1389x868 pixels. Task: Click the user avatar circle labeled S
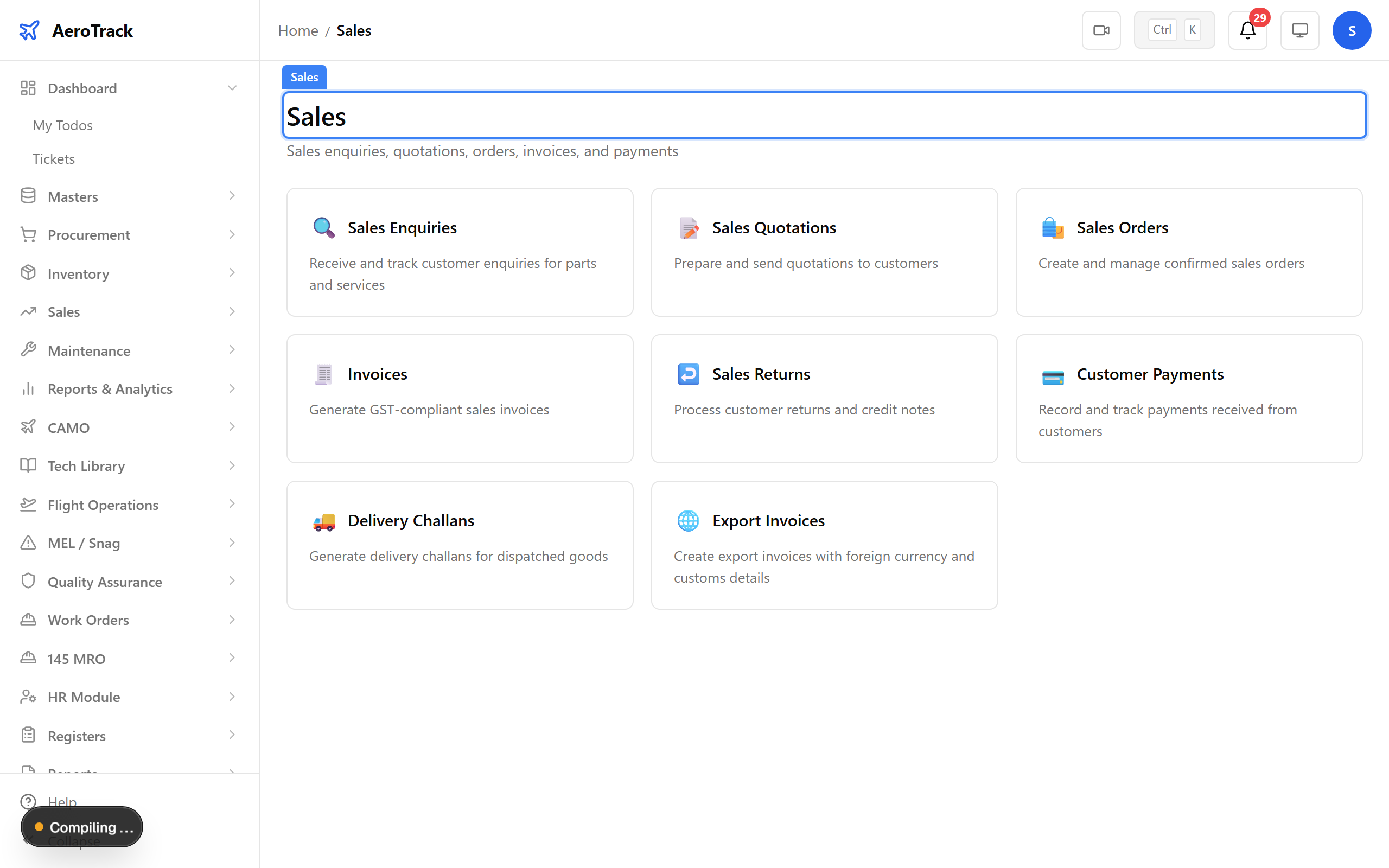point(1352,30)
